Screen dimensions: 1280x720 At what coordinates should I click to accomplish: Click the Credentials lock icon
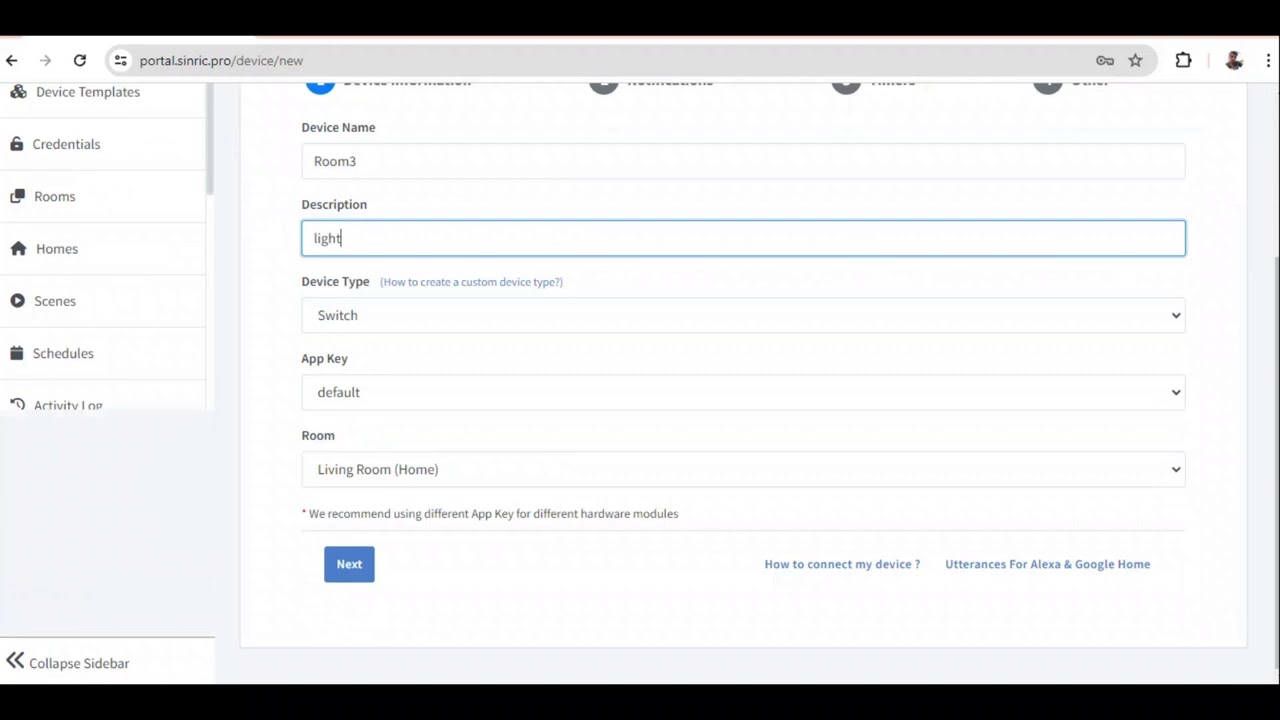coord(17,144)
